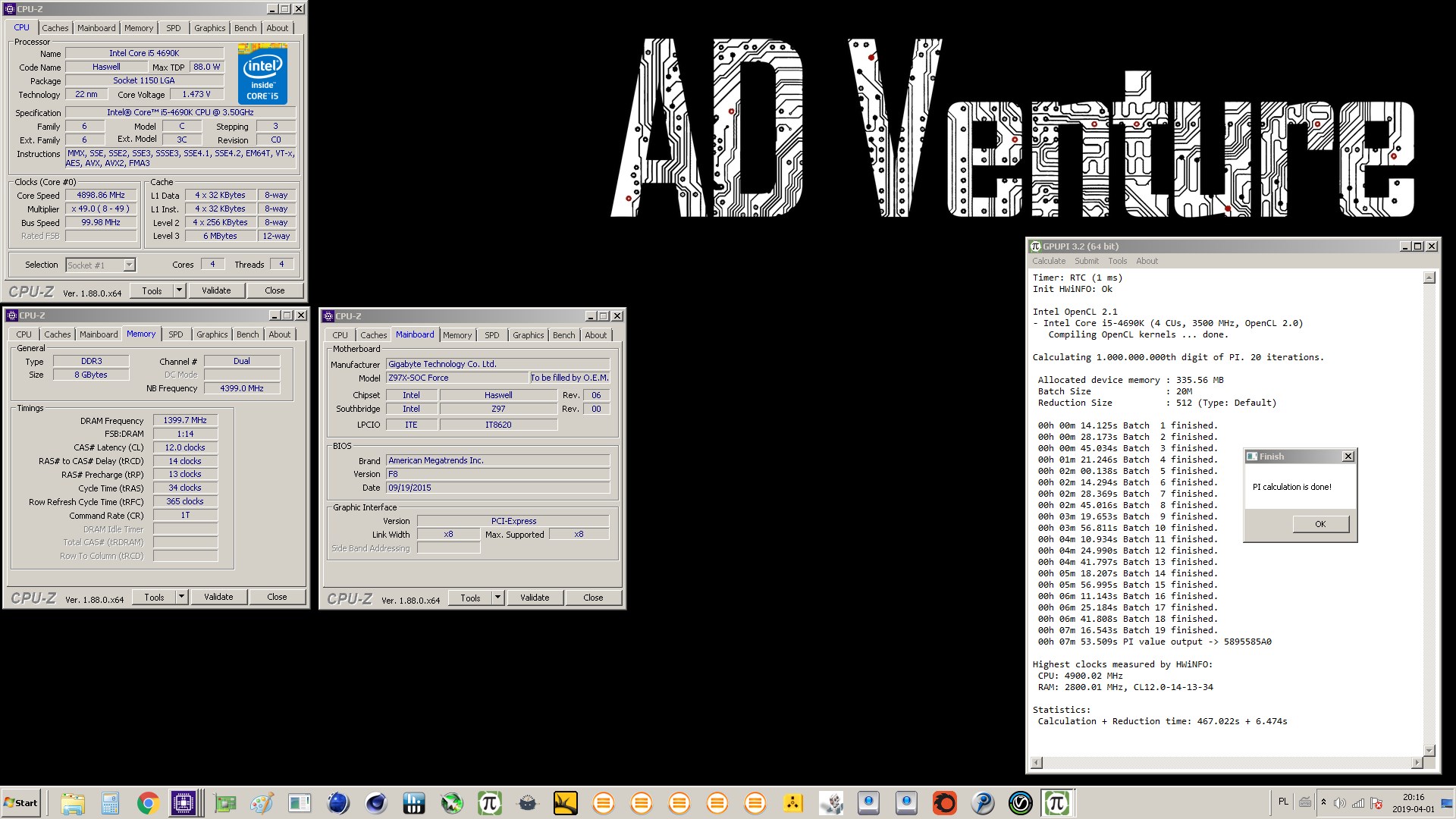Click the on-screen keyboard tray icon
Image resolution: width=1456 pixels, height=819 pixels.
1305,802
